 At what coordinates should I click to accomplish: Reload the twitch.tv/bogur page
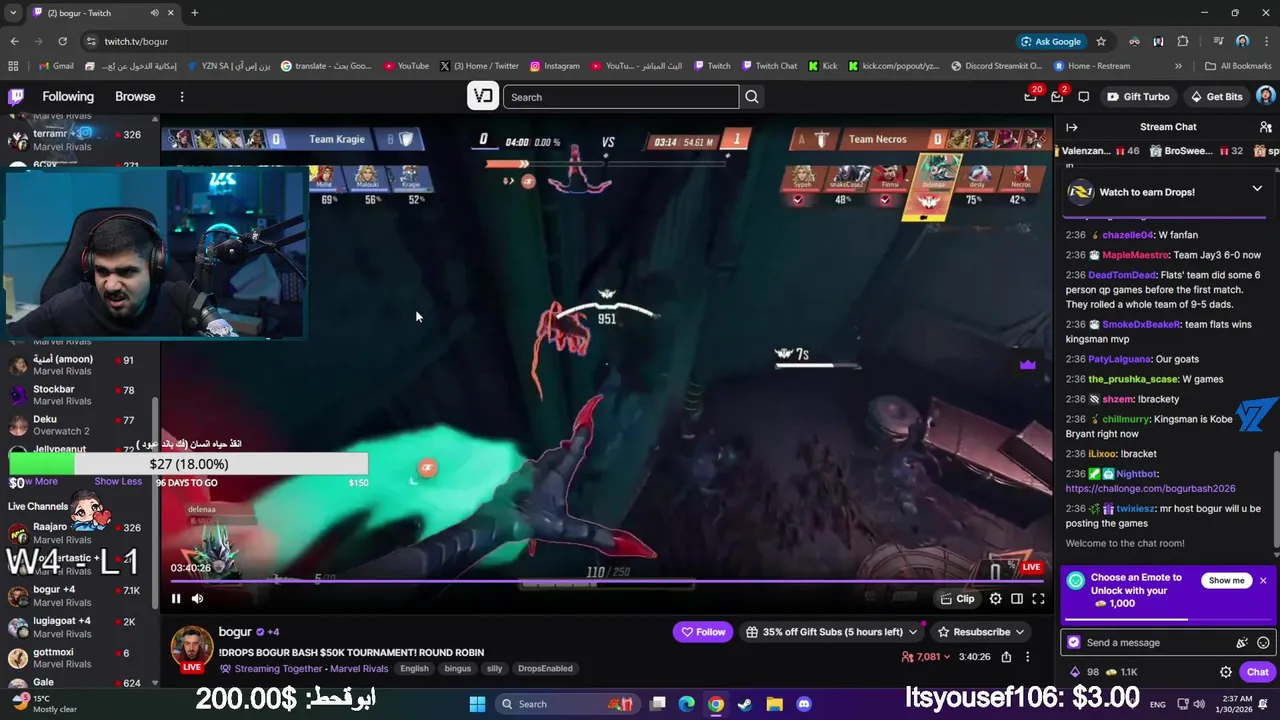pyautogui.click(x=62, y=41)
